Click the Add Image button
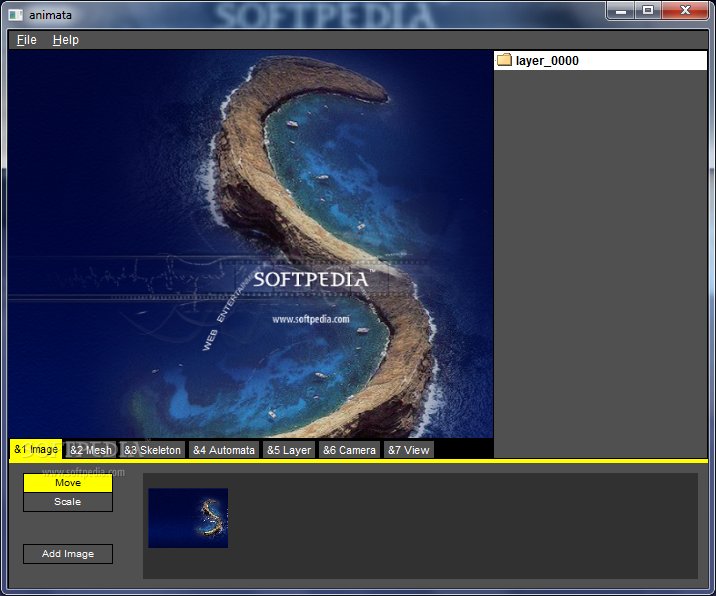716x596 pixels. 68,554
